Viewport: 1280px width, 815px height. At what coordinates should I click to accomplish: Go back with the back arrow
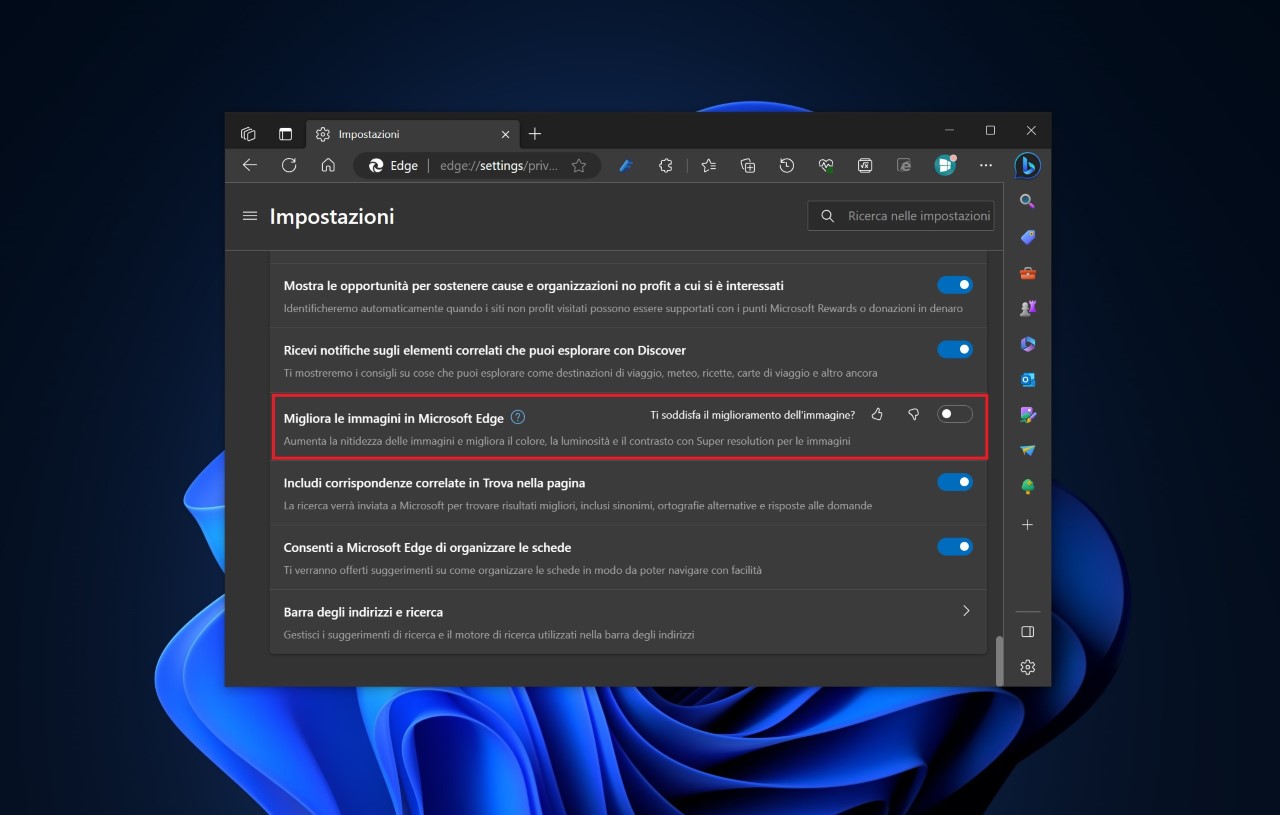250,165
